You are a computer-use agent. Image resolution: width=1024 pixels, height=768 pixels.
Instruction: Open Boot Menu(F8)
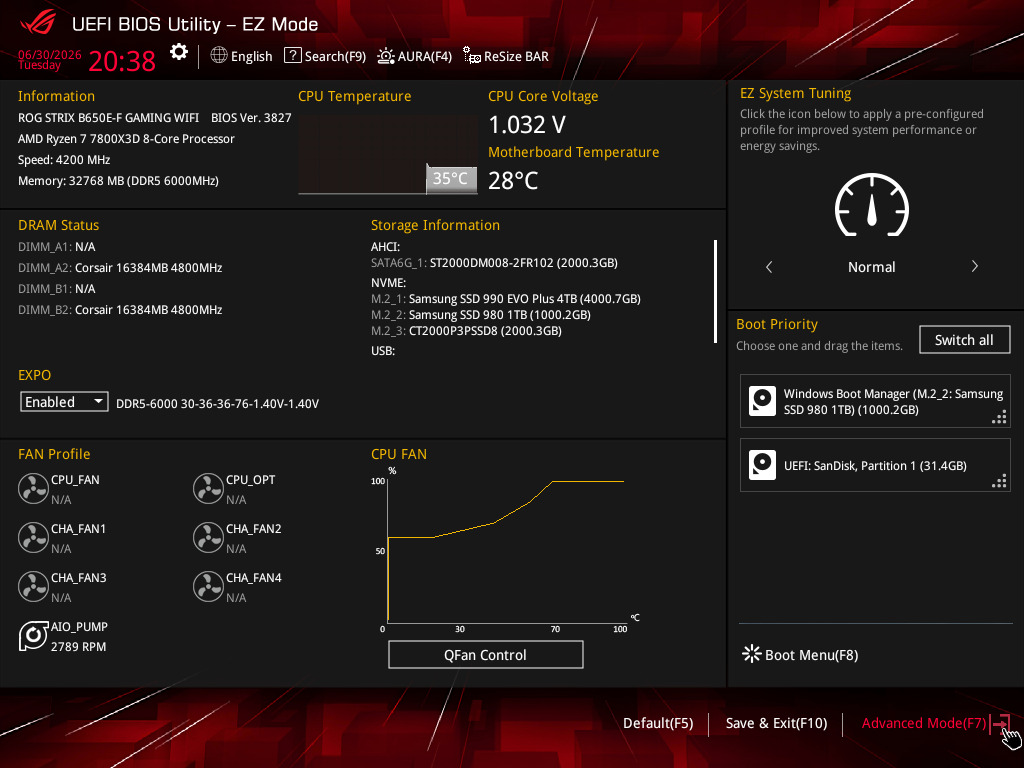click(x=800, y=654)
